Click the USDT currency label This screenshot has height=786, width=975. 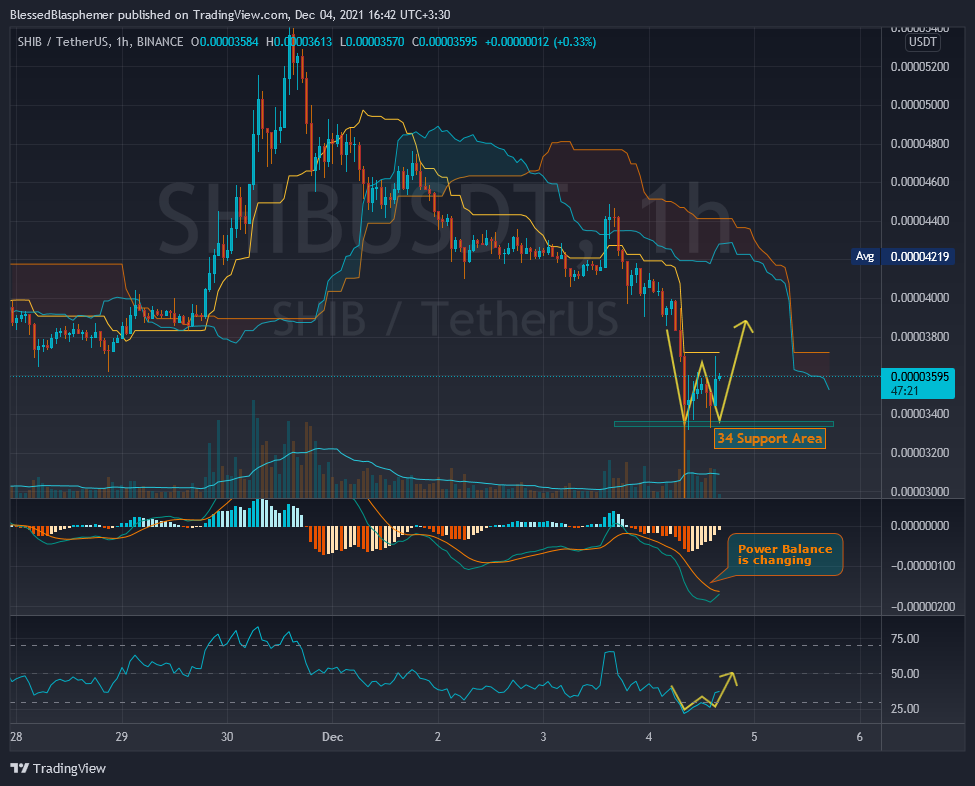(x=922, y=42)
